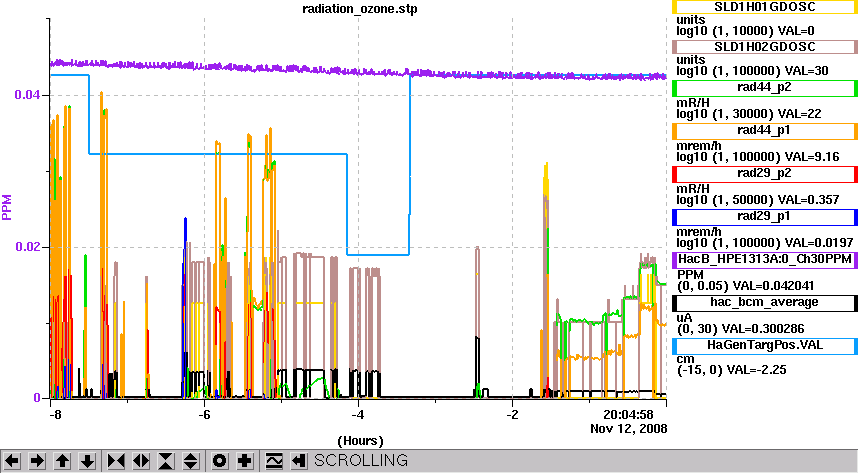Click the return-arrow scroll mode icon
This screenshot has height=473, width=858.
coord(298,461)
